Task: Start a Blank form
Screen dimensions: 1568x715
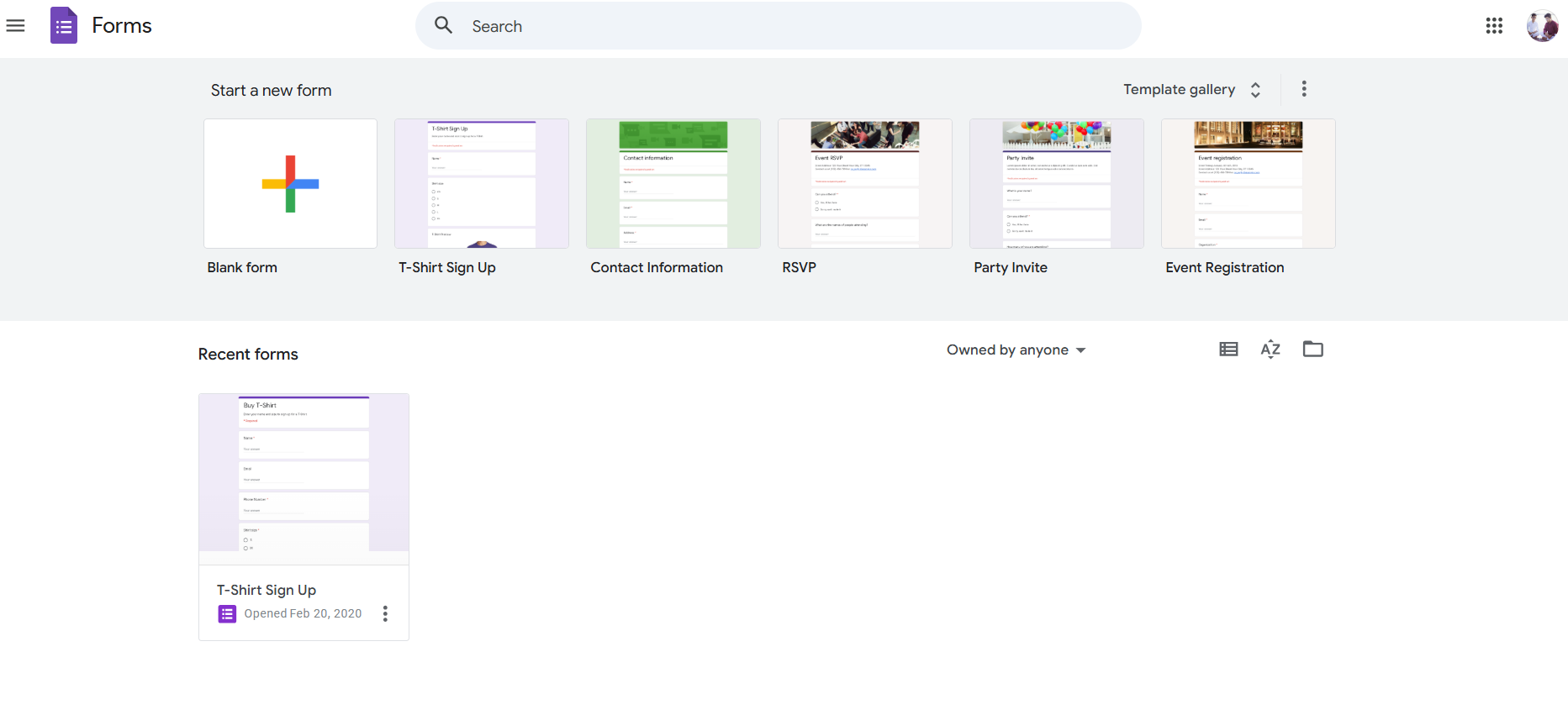Action: tap(290, 183)
